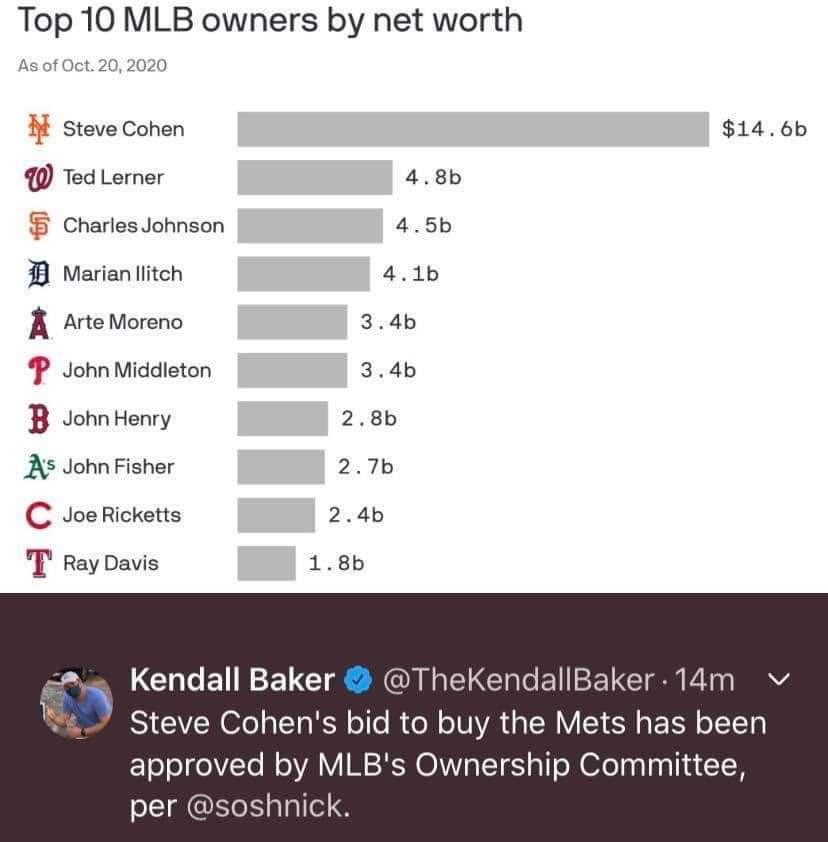Click the Cubs logo beside Joe Ricketts
The width and height of the screenshot is (828, 842).
38,515
